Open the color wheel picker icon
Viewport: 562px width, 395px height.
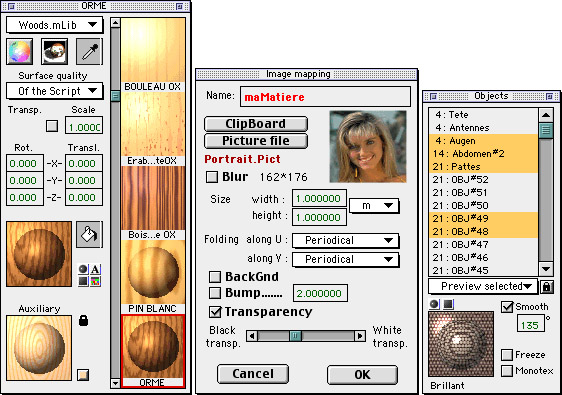click(20, 52)
